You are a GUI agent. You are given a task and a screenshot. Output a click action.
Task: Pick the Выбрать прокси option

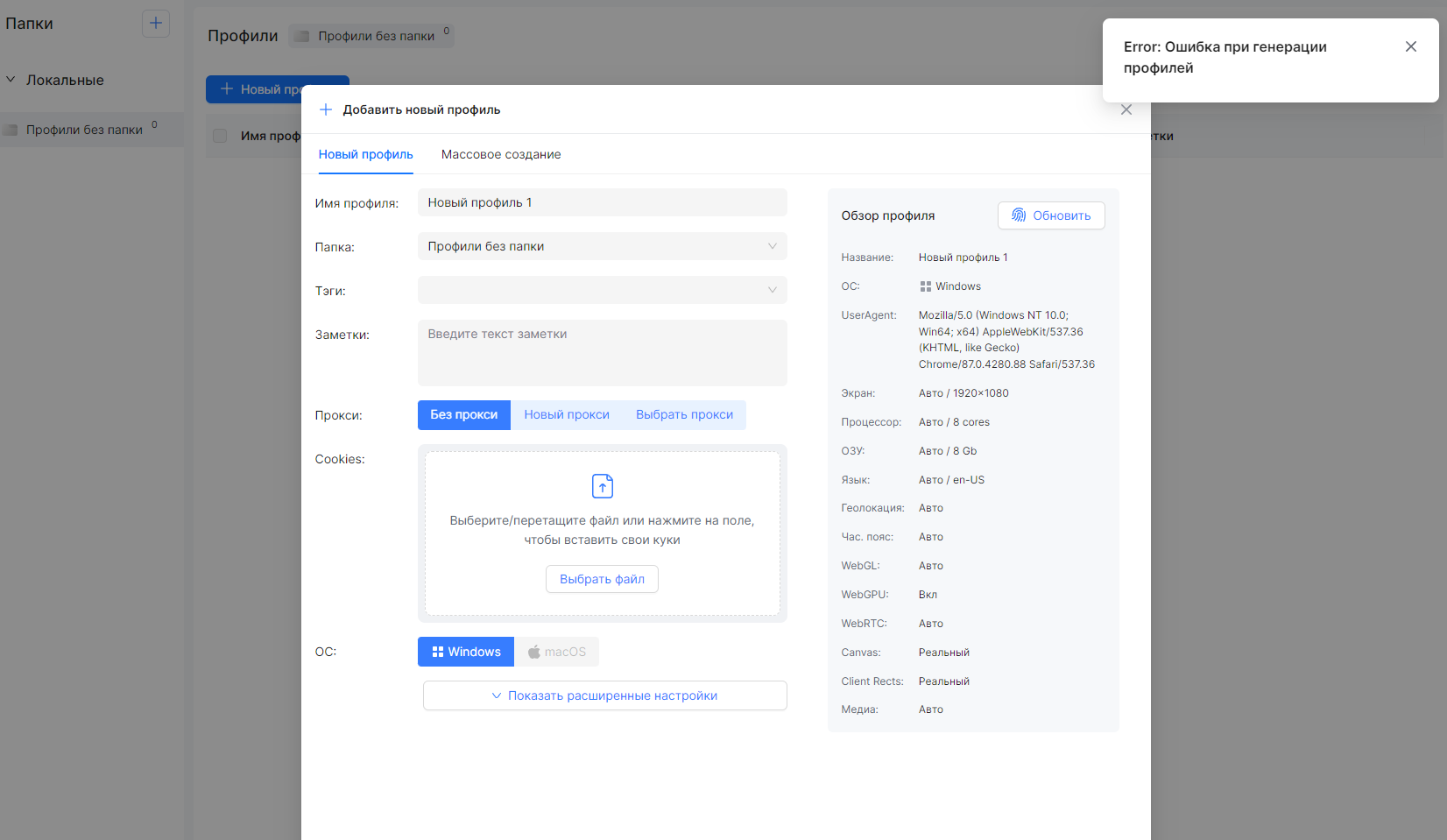coord(684,415)
